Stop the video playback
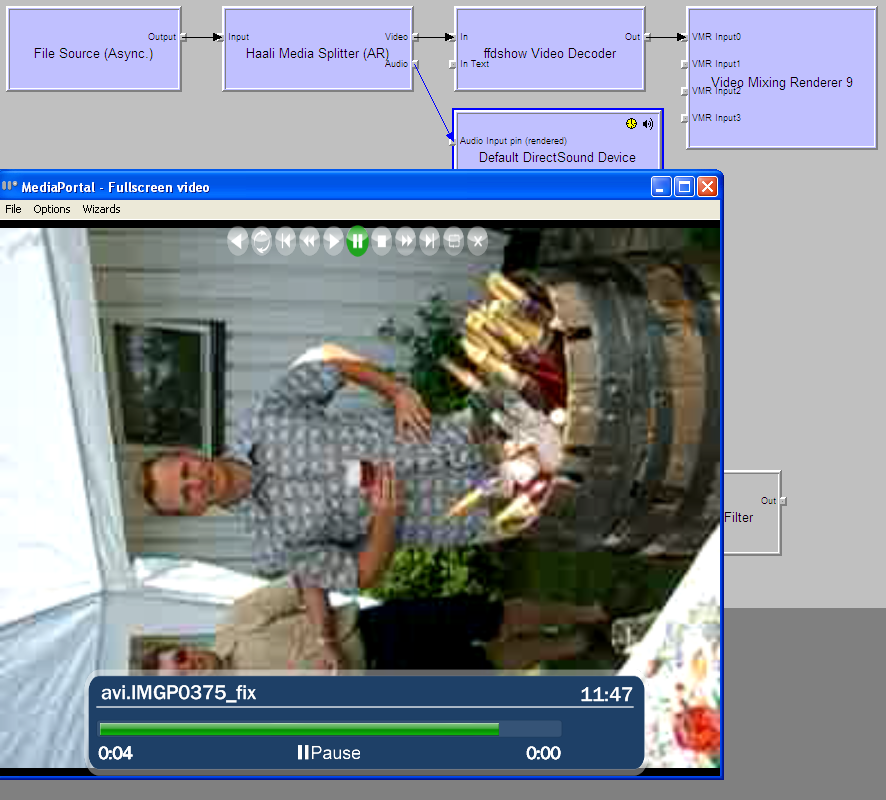The height and width of the screenshot is (800, 886). (x=382, y=241)
